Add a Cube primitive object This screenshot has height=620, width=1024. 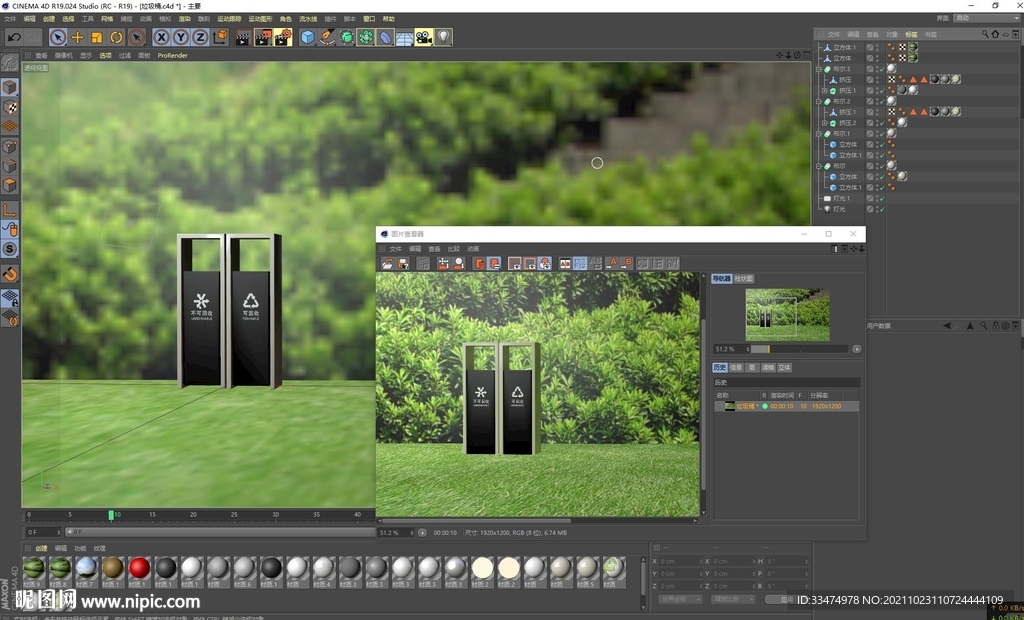307,37
